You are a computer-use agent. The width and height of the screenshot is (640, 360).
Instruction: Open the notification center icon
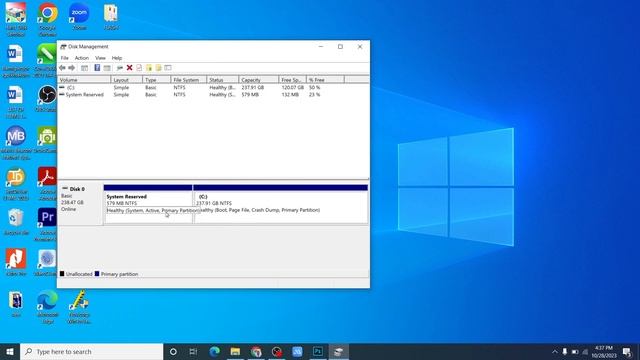click(x=627, y=351)
